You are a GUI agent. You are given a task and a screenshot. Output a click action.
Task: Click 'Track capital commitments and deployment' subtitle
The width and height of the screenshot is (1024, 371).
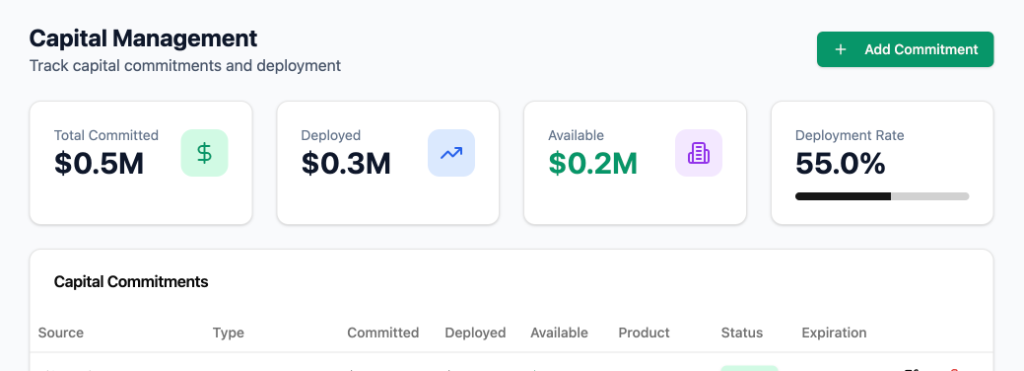185,66
